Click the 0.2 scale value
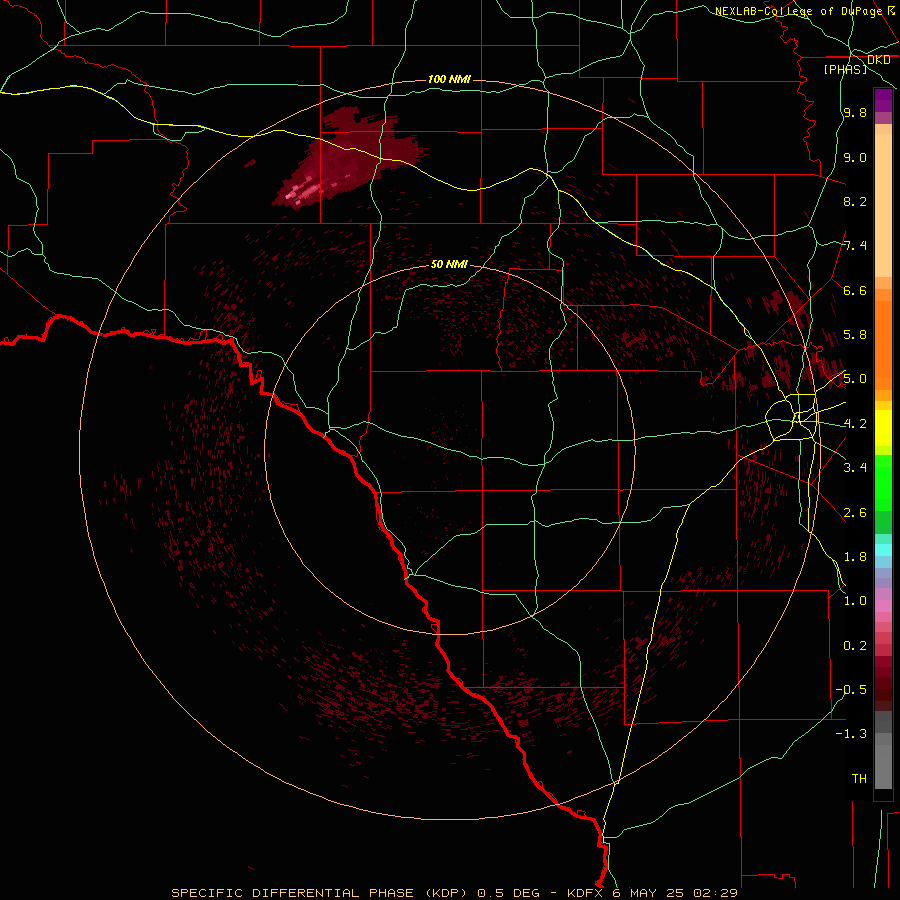This screenshot has height=900, width=900. point(855,646)
